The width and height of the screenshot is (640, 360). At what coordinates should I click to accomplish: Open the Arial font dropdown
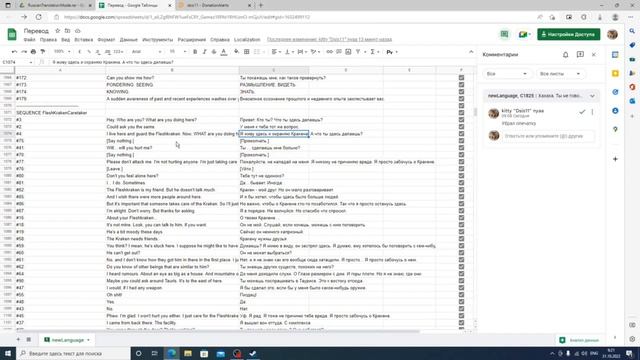coord(146,52)
